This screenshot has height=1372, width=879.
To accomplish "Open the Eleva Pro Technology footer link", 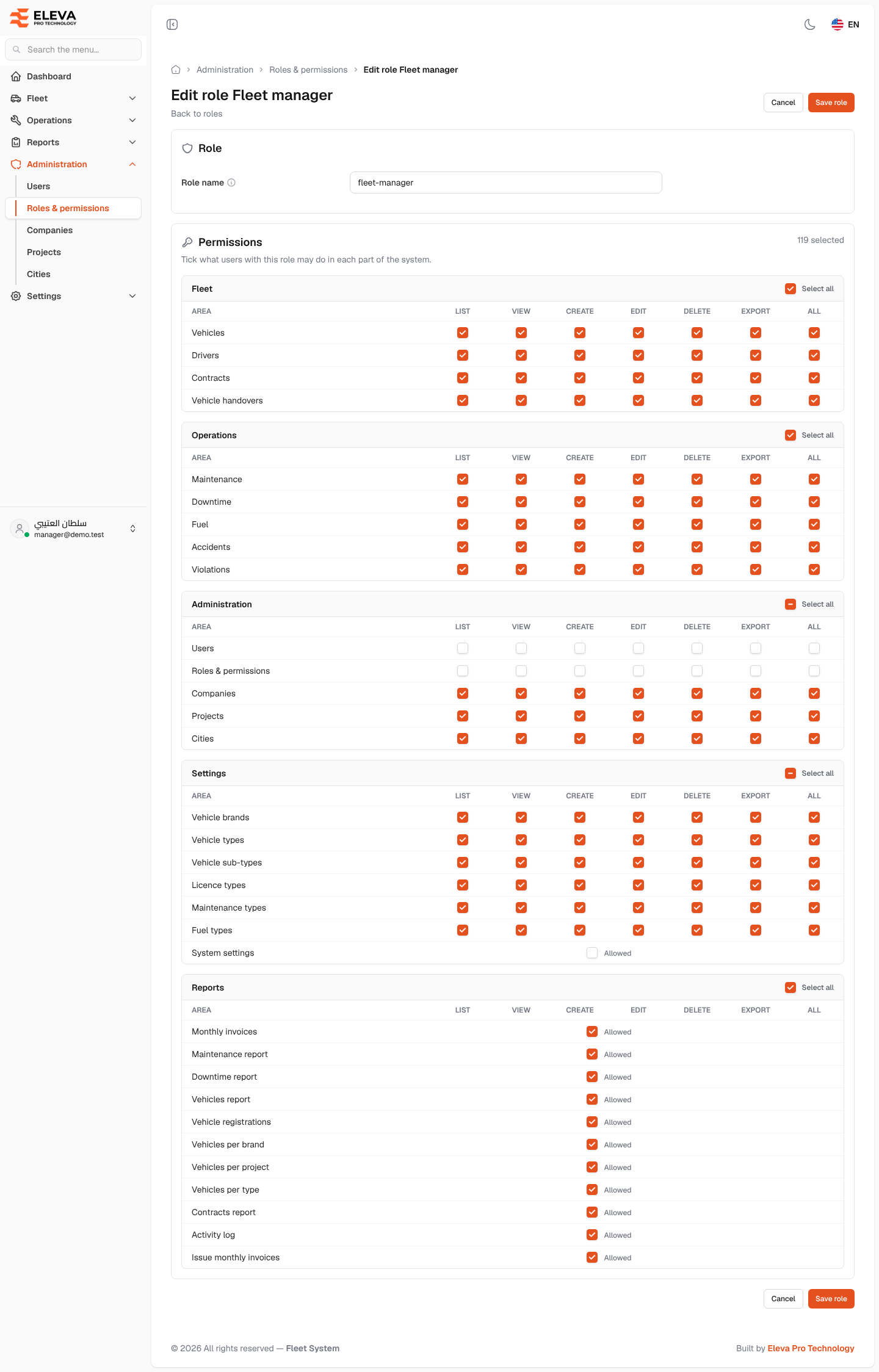I will [811, 1348].
